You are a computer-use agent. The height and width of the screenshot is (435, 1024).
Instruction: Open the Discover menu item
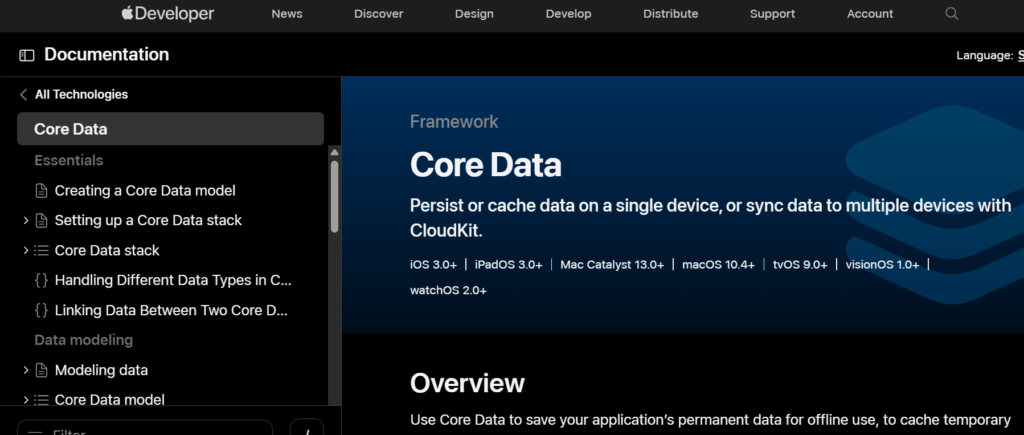pyautogui.click(x=378, y=14)
